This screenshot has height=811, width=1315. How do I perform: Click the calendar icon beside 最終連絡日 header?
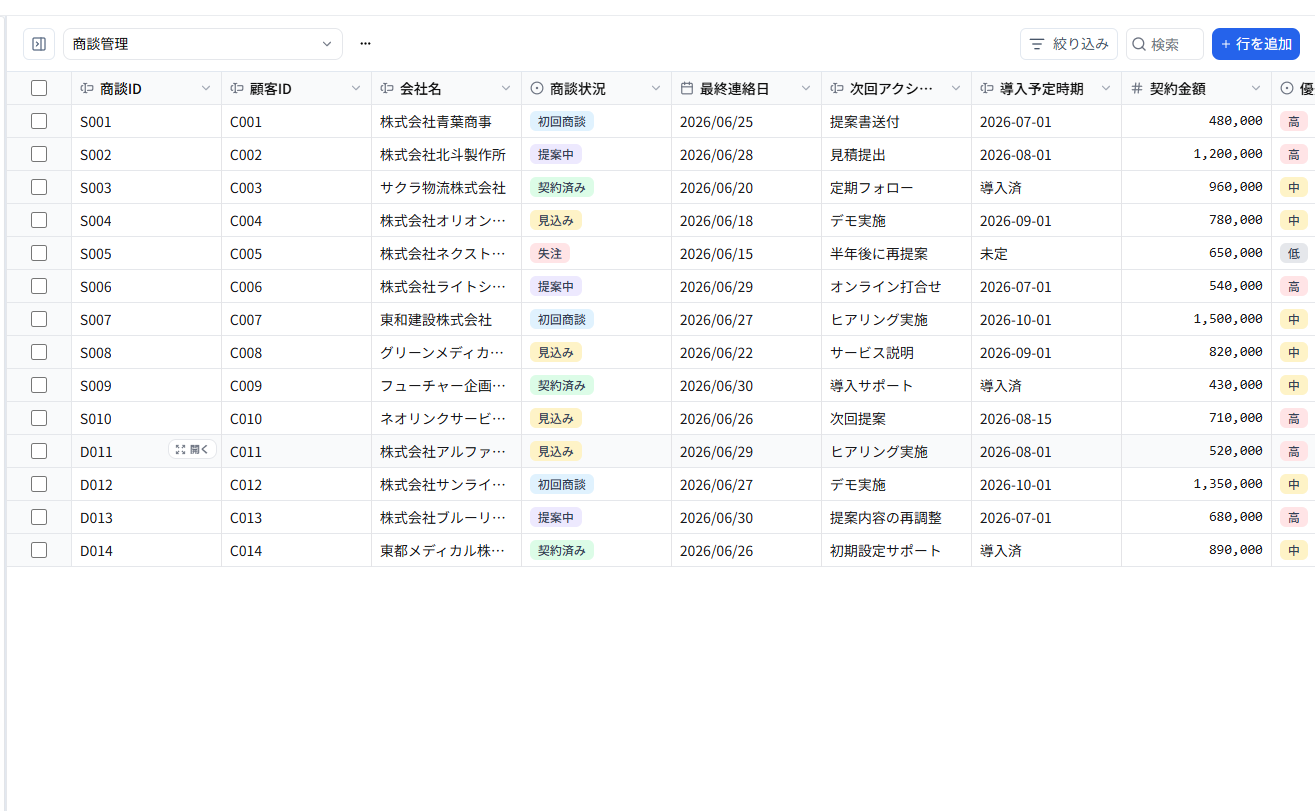pos(687,89)
